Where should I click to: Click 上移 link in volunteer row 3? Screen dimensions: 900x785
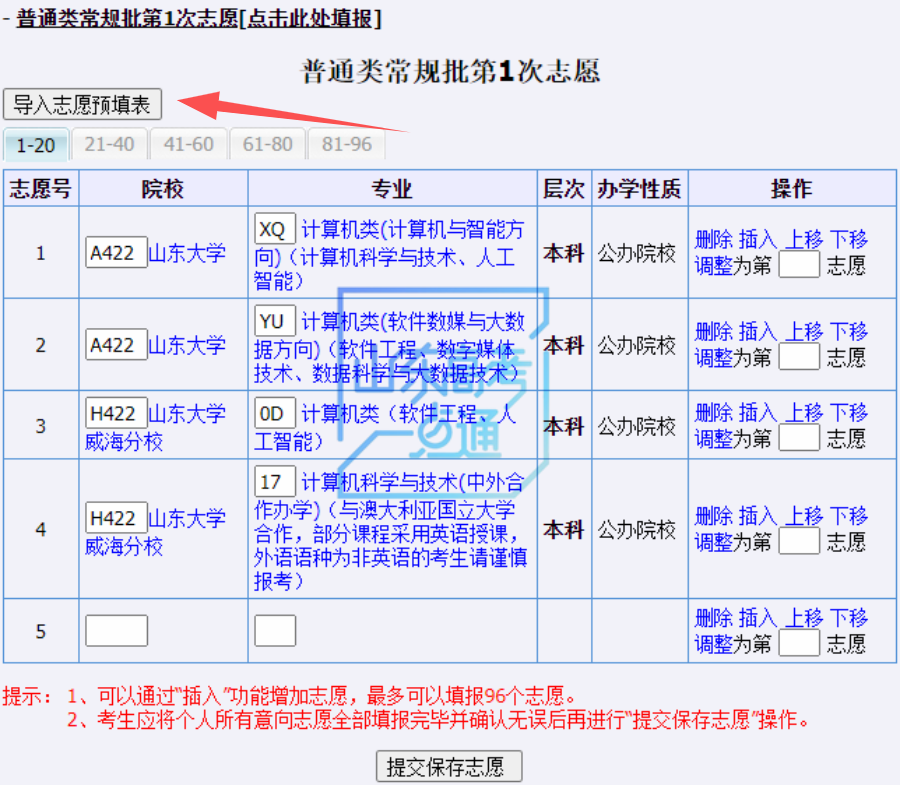point(803,412)
